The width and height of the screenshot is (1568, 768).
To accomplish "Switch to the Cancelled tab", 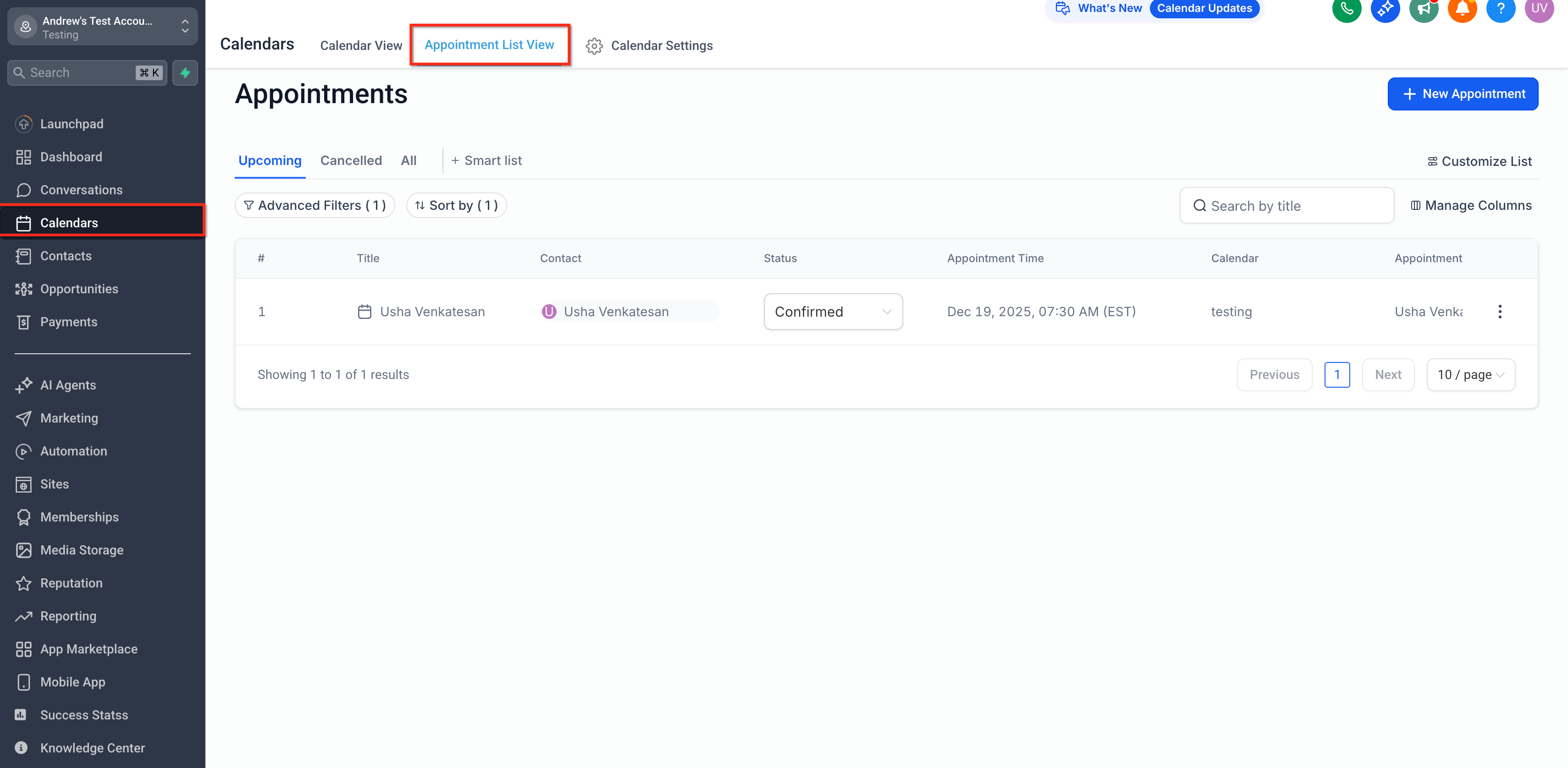I will 351,161.
